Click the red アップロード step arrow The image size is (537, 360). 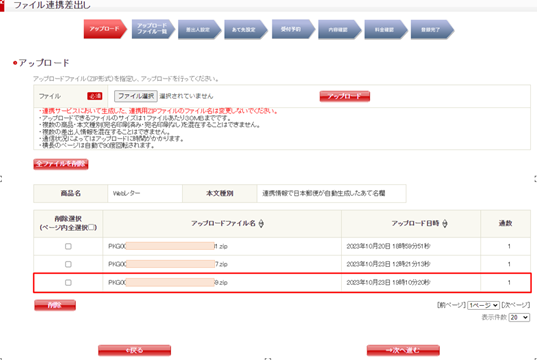(105, 29)
